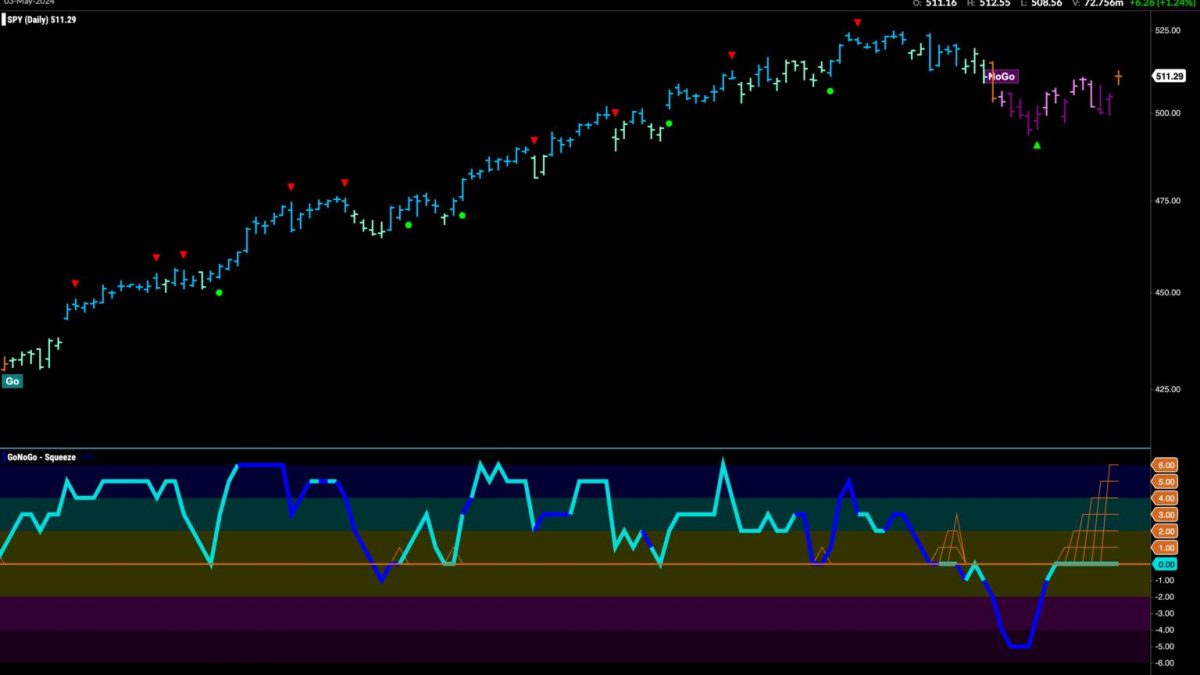Click the 500.00 price axis label
The image size is (1200, 675).
point(1167,113)
